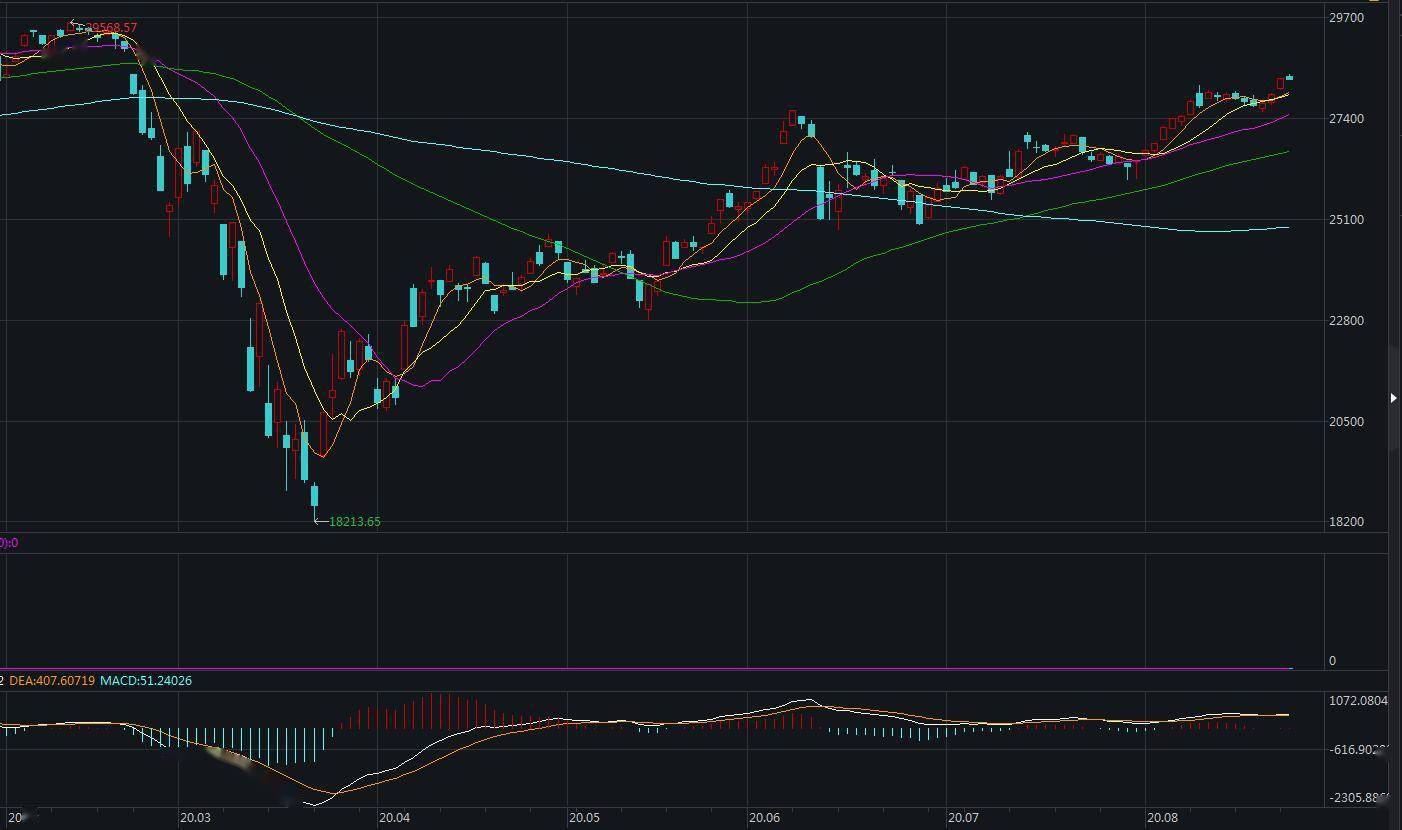Expand the side panel with the right-edge arrow
Image resolution: width=1402 pixels, height=830 pixels.
[1394, 398]
